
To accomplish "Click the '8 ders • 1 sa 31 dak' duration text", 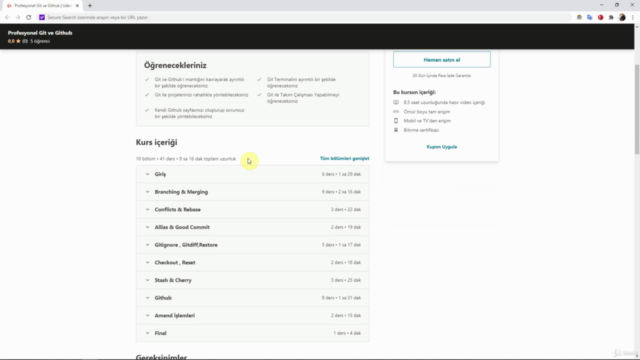I will tap(341, 298).
